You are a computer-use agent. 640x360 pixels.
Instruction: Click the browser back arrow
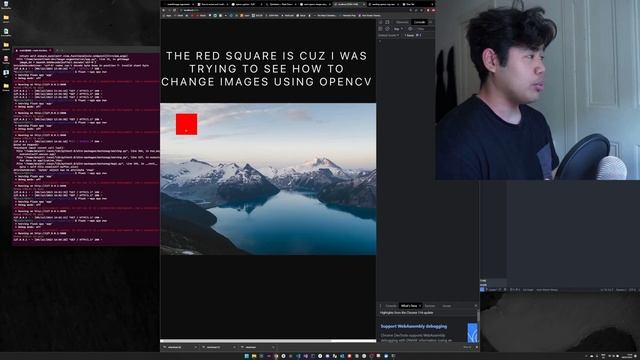(x=164, y=10)
